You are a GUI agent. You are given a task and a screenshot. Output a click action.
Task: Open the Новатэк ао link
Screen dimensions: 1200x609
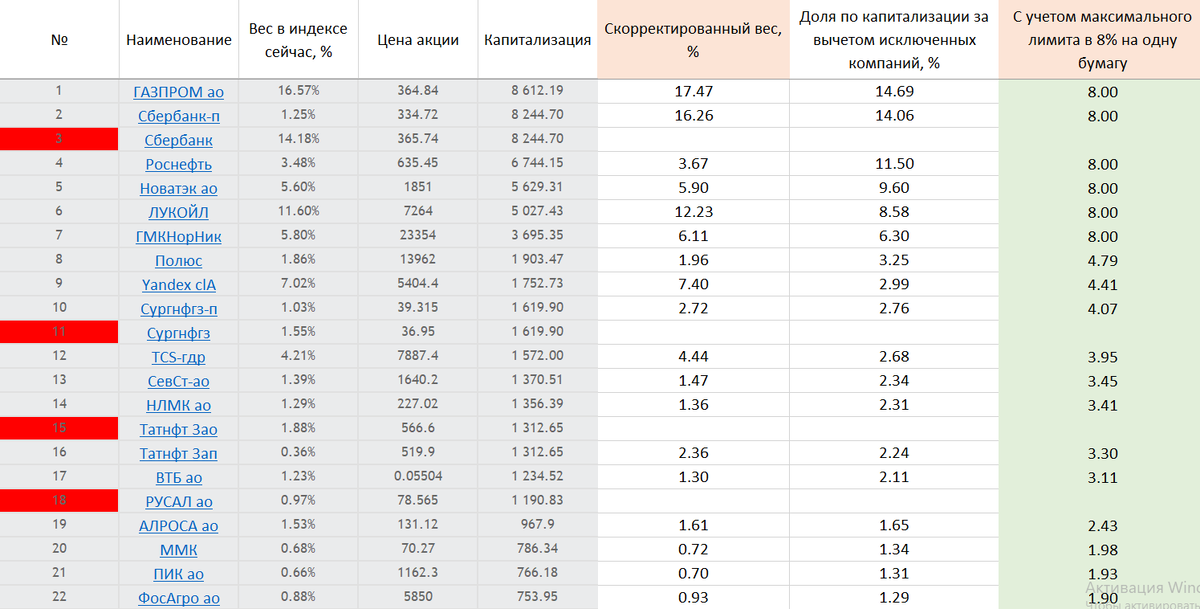(179, 188)
